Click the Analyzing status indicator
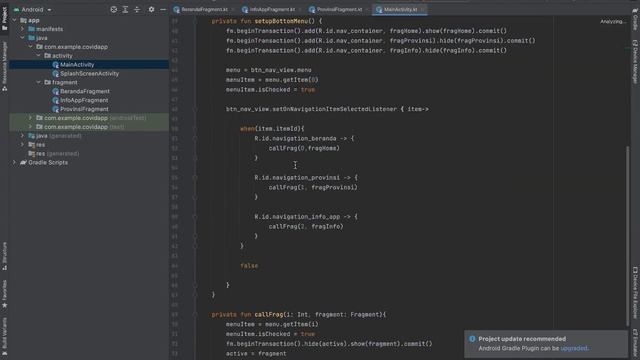This screenshot has height=360, width=640. (x=613, y=22)
